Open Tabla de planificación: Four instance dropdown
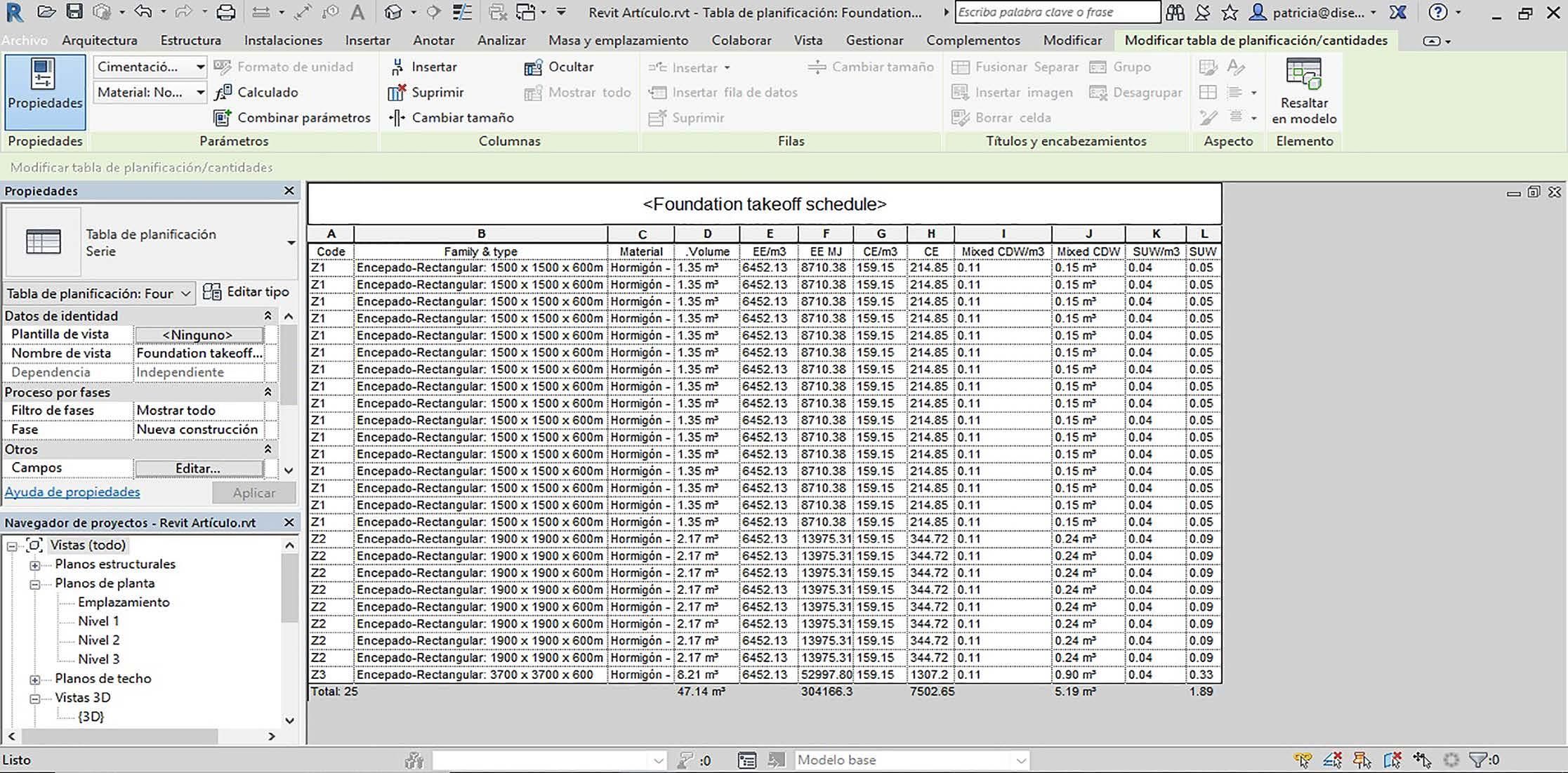1568x773 pixels. (99, 293)
